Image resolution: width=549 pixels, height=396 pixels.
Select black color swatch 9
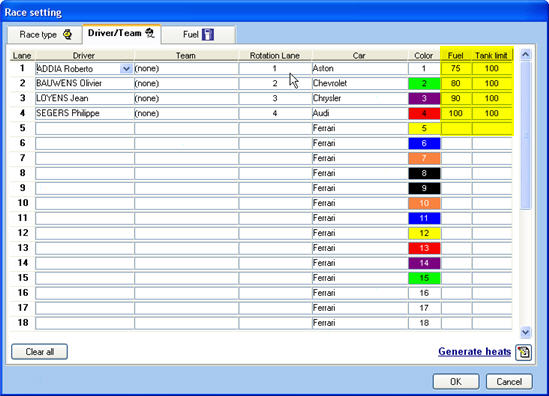click(424, 188)
